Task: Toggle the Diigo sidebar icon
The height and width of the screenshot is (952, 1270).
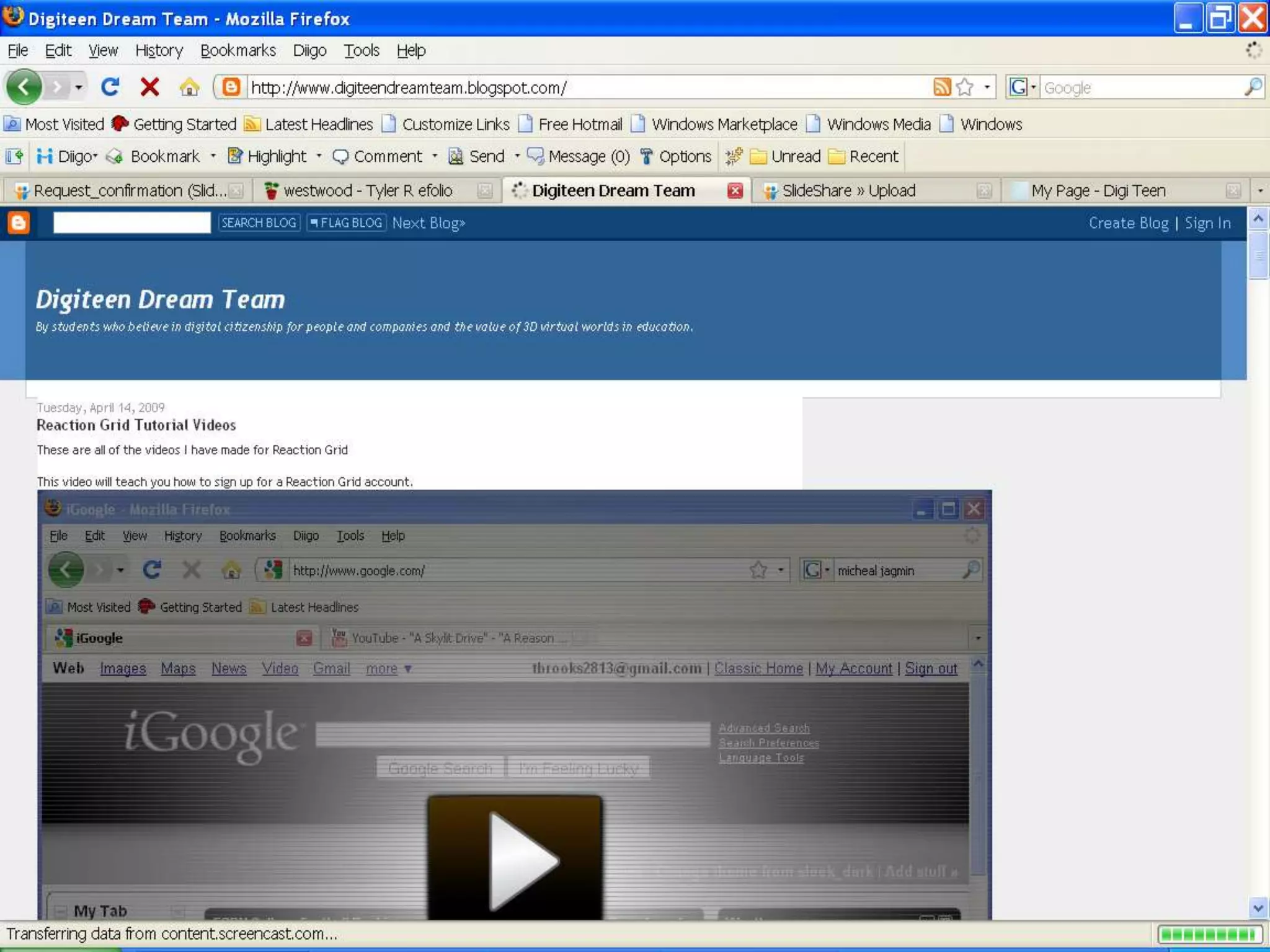Action: click(x=14, y=156)
